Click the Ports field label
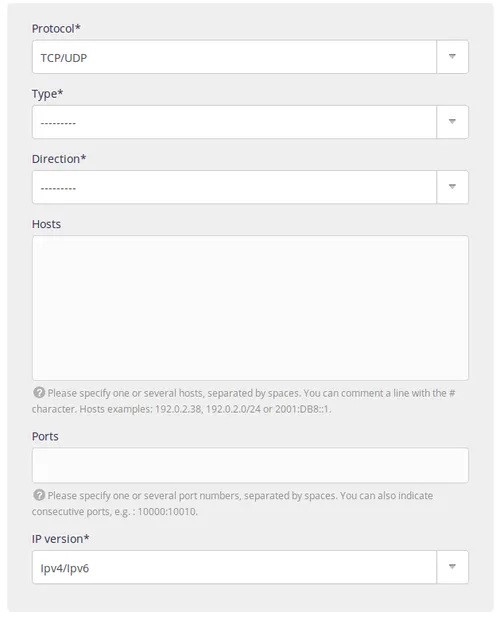This screenshot has width=500, height=620. tap(45, 437)
